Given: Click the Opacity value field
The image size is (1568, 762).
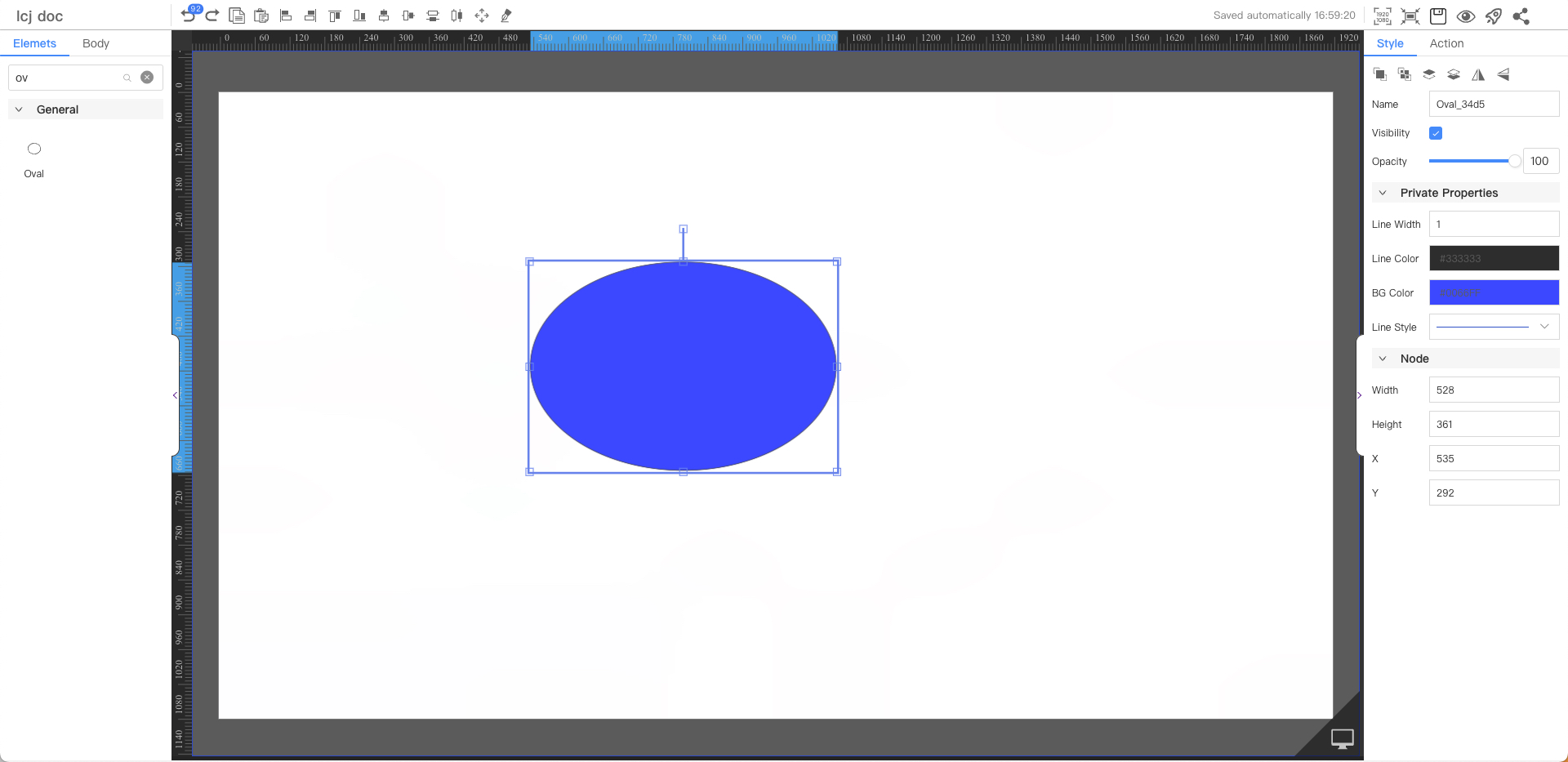Looking at the screenshot, I should 1541,161.
